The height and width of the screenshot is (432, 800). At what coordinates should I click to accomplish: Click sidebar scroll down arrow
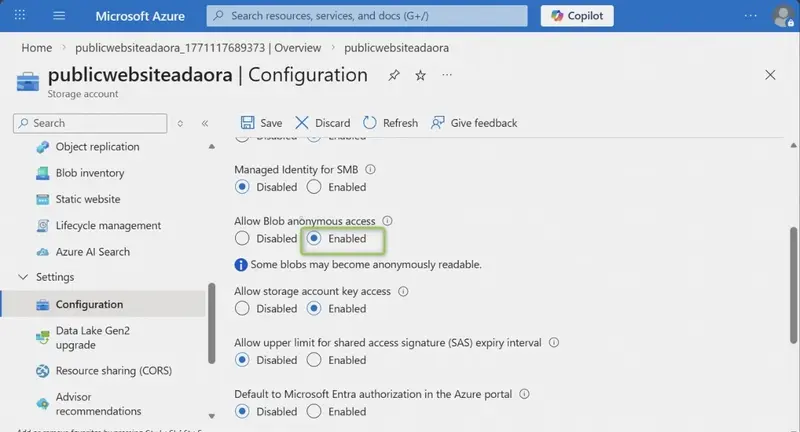[212, 416]
